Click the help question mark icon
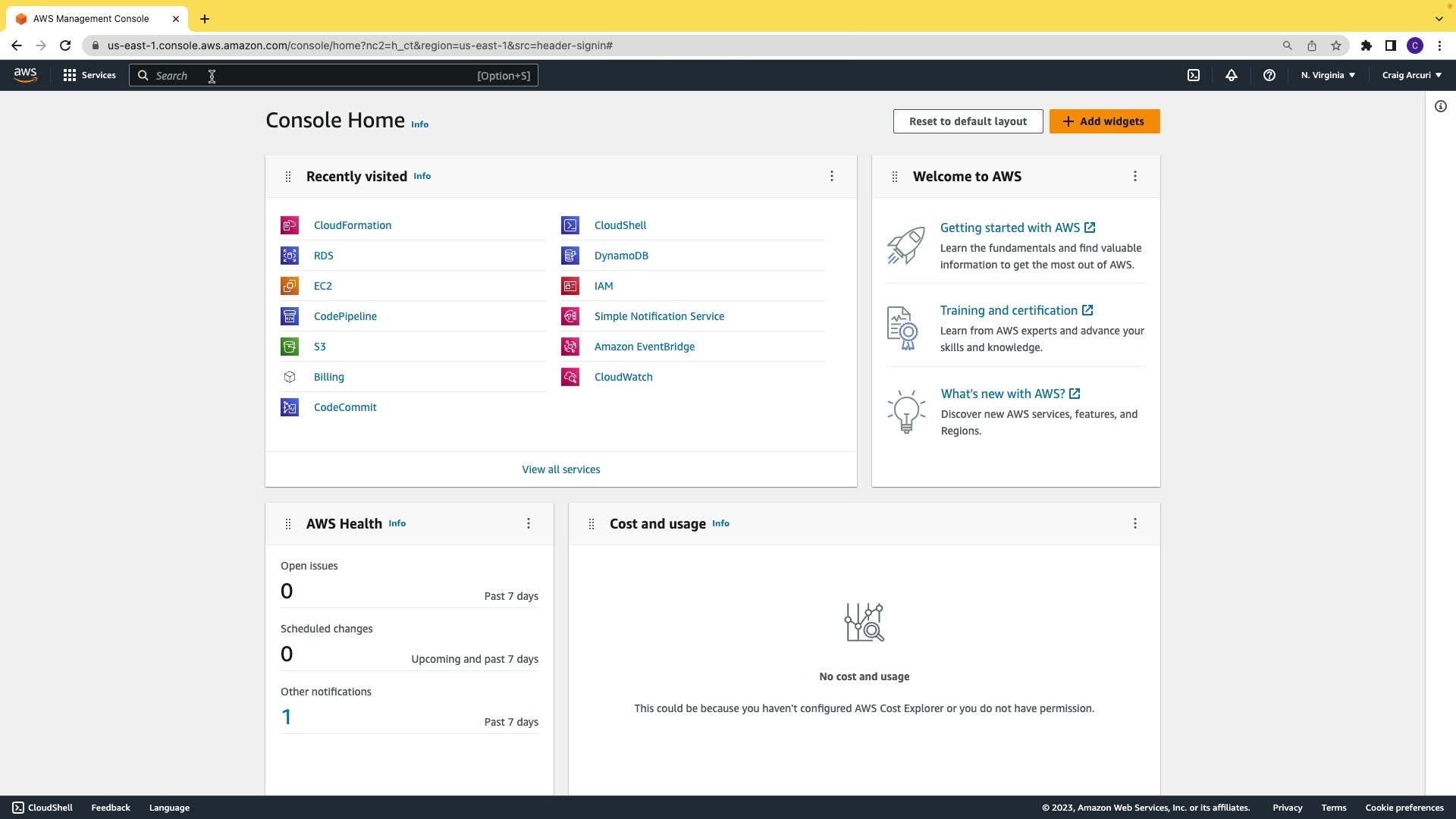The height and width of the screenshot is (819, 1456). [x=1269, y=75]
